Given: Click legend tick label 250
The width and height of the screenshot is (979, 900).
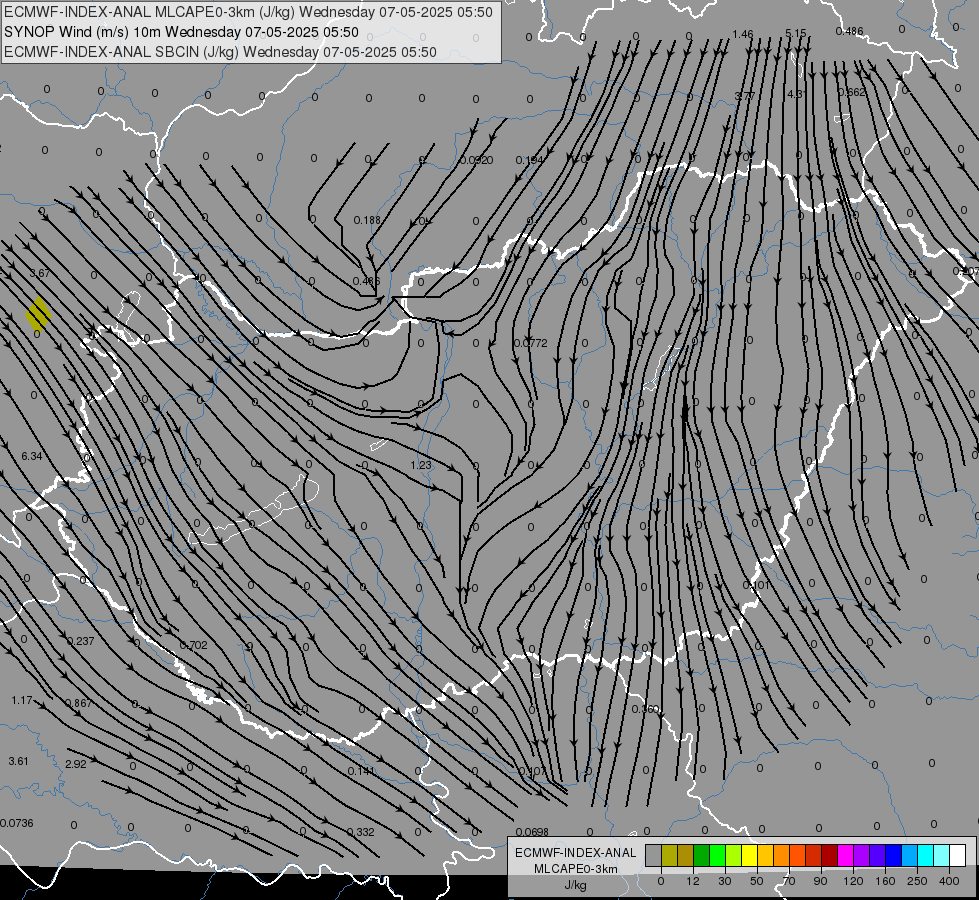Looking at the screenshot, I should 917,881.
